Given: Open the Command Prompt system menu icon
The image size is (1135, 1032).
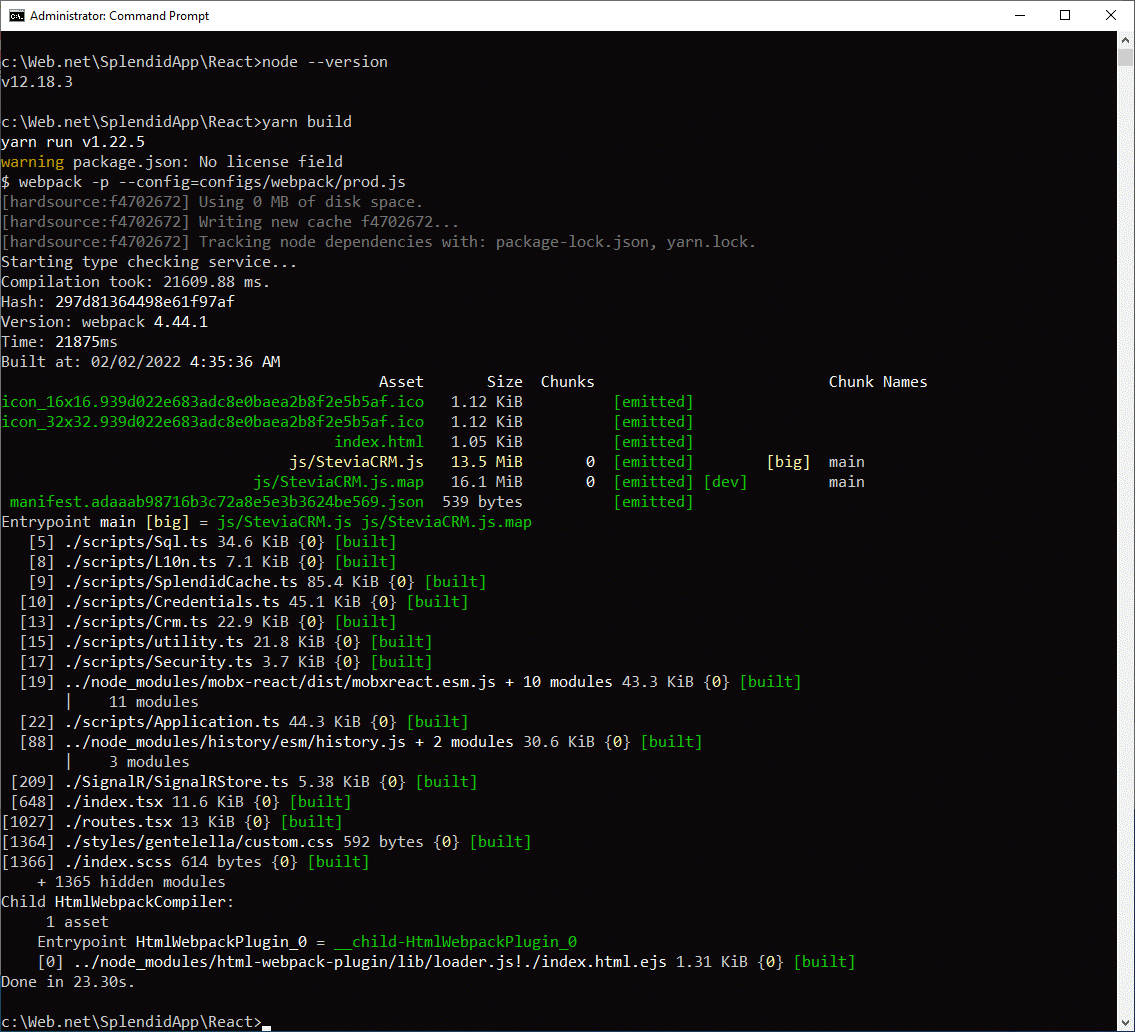Looking at the screenshot, I should coord(15,16).
